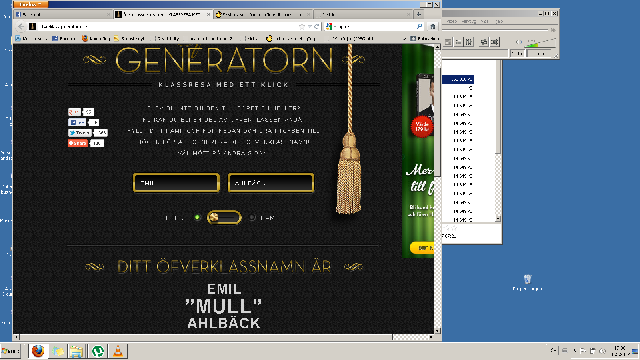Launch VLC cone icon in taskbar
The width and height of the screenshot is (640, 360).
[118, 351]
